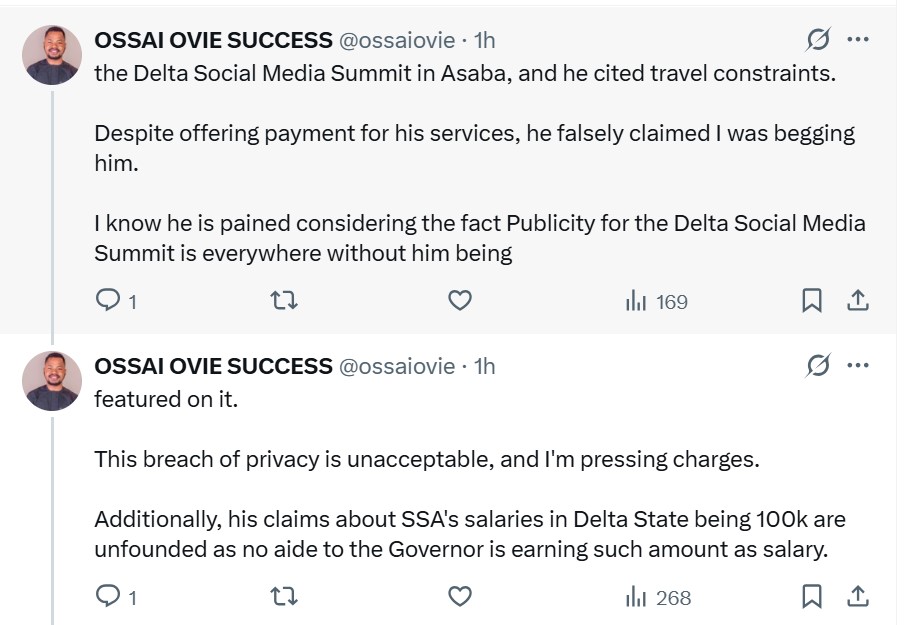This screenshot has height=625, width=922.
Task: Open profile picture of first tweet
Action: (52, 54)
